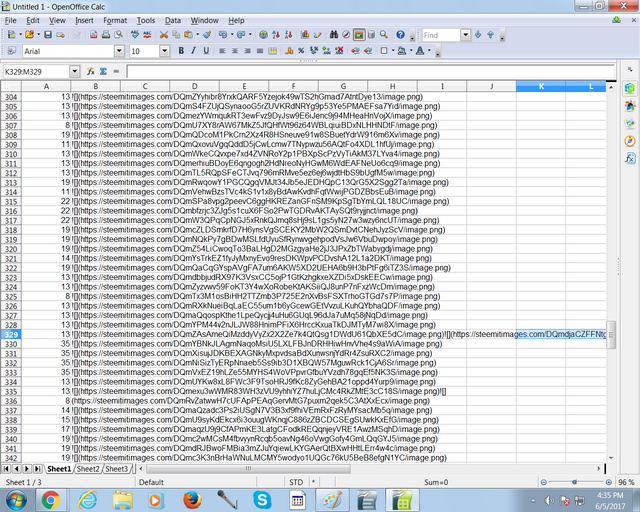
Task: Open the font size 10 dropdown
Action: tap(164, 51)
